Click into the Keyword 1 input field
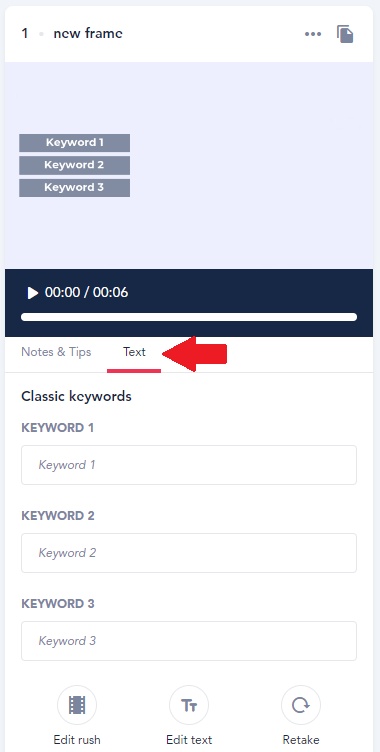This screenshot has height=752, width=380. click(x=189, y=465)
